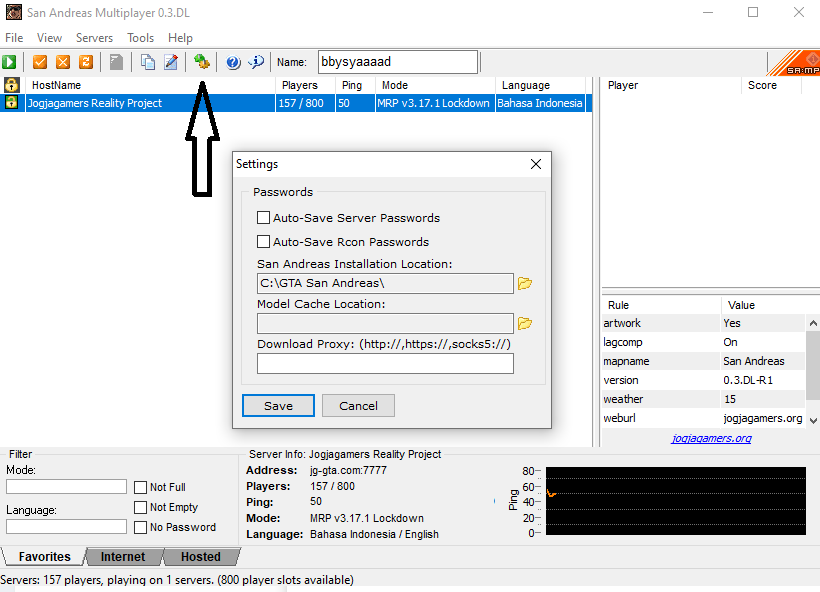Click the address 'jg-gta.com:7777'
This screenshot has height=592, width=820.
348,470
